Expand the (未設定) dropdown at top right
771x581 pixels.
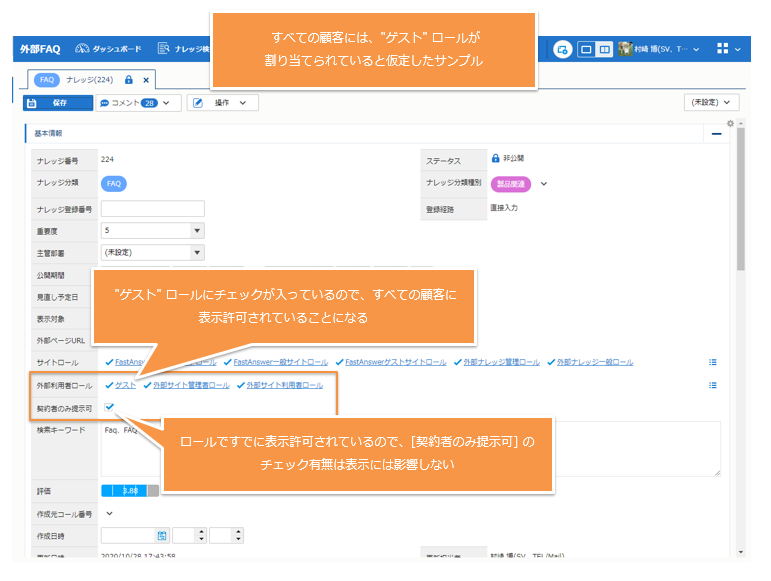tap(711, 102)
